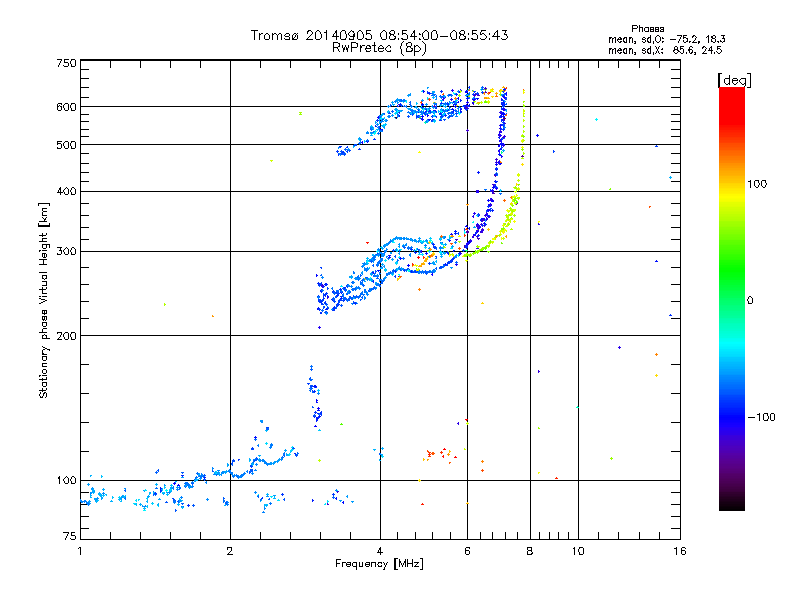Click the colorbar label '0'
800x600 pixels.
pyautogui.click(x=750, y=301)
